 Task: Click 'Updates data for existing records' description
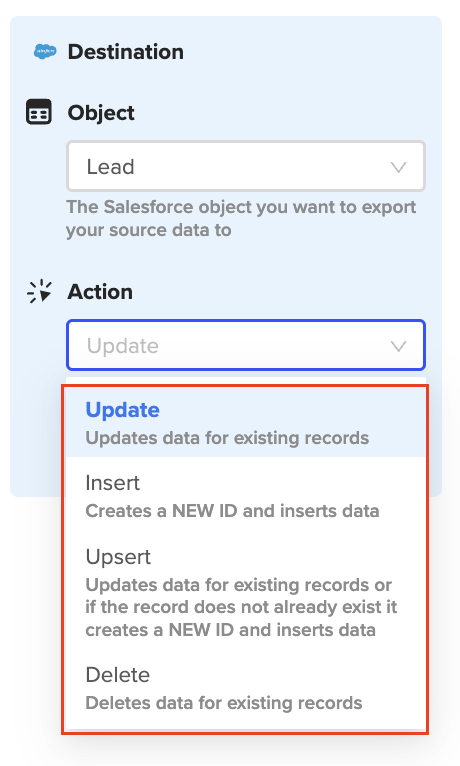[227, 438]
